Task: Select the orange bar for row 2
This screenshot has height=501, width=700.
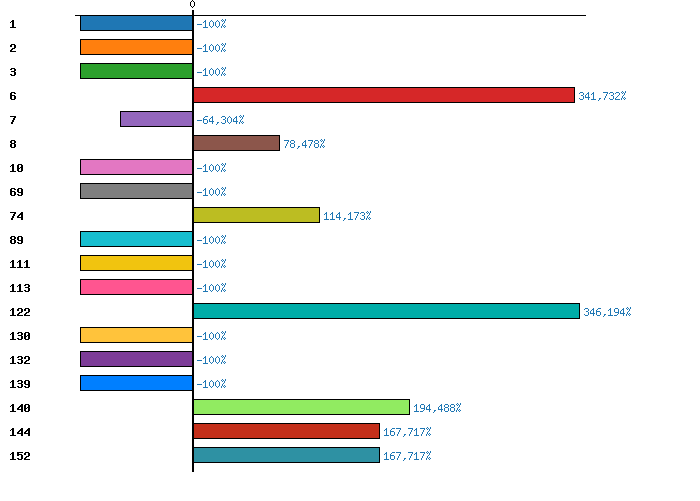Action: point(136,47)
